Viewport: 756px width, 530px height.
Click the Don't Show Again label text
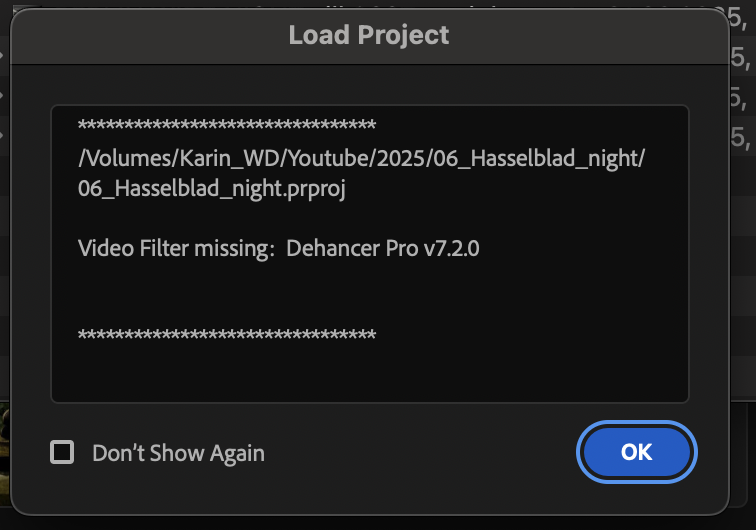click(178, 453)
